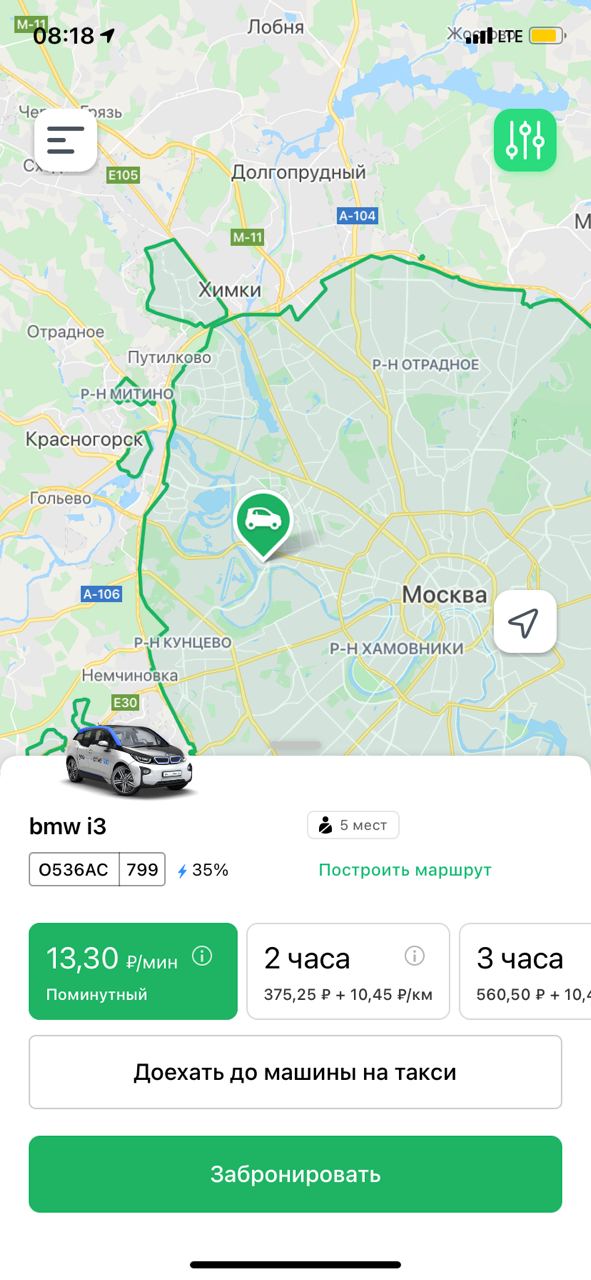The height and width of the screenshot is (1280, 591).
Task: Click Доехать до машины на такси
Action: 295,1072
